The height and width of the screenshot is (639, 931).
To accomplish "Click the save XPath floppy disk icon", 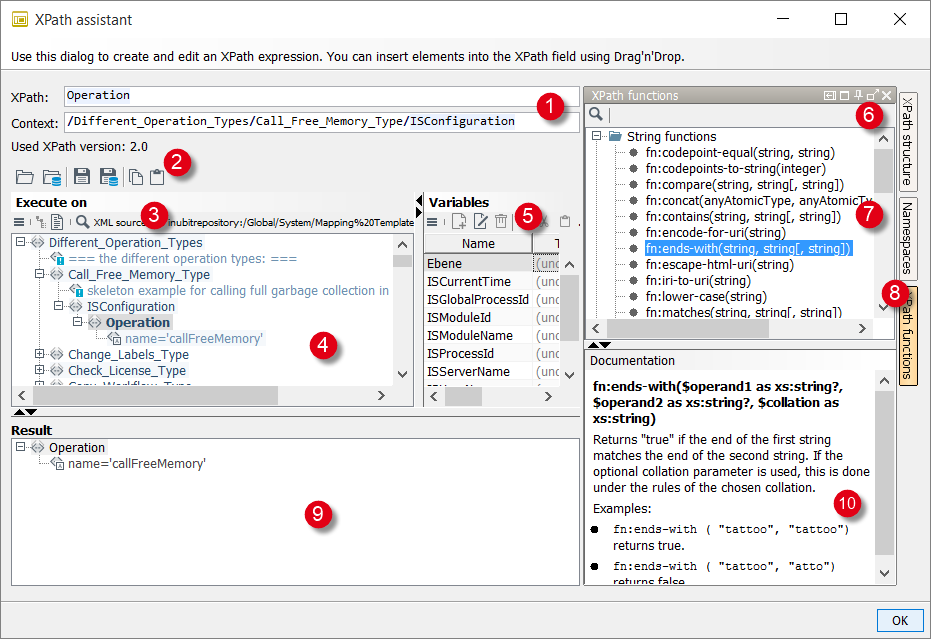I will 82,177.
